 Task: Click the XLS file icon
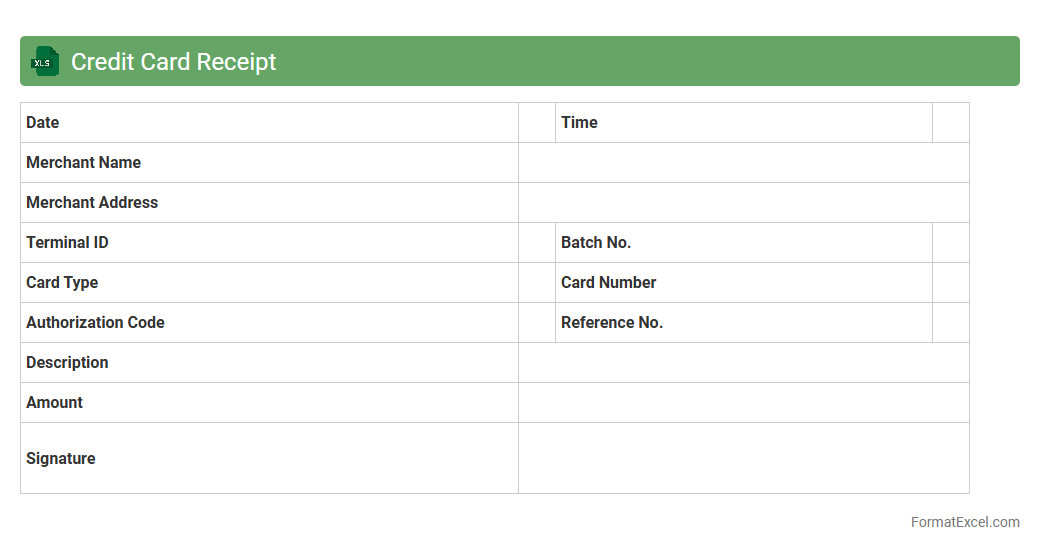pyautogui.click(x=44, y=61)
